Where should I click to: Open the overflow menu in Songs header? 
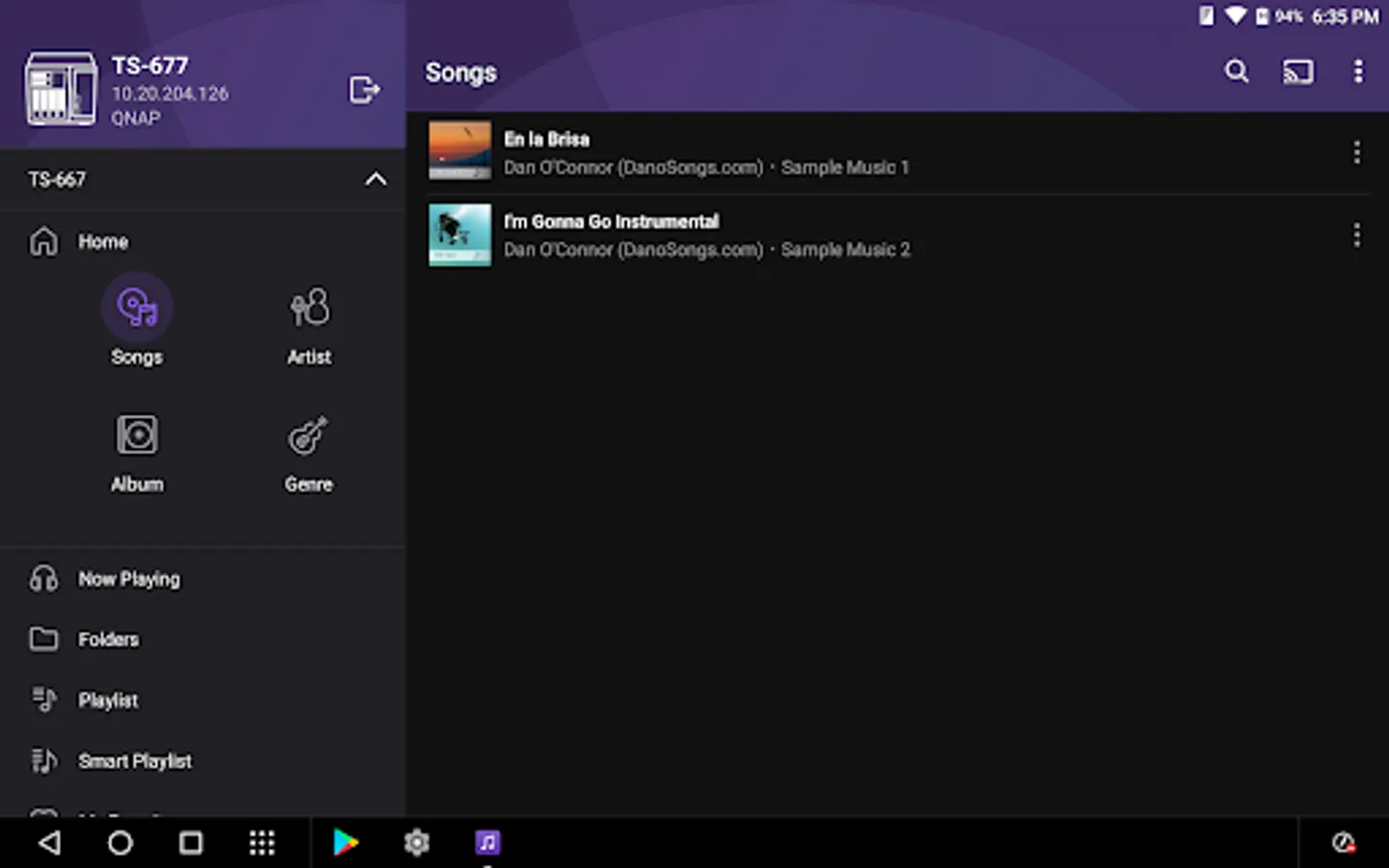pyautogui.click(x=1358, y=71)
